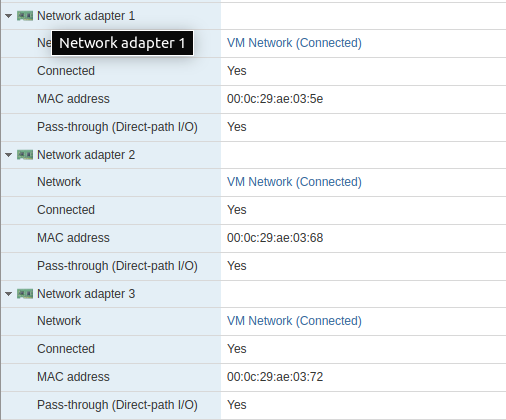506x420 pixels.
Task: Click the black Network adapter 1 tooltip
Action: pos(122,43)
